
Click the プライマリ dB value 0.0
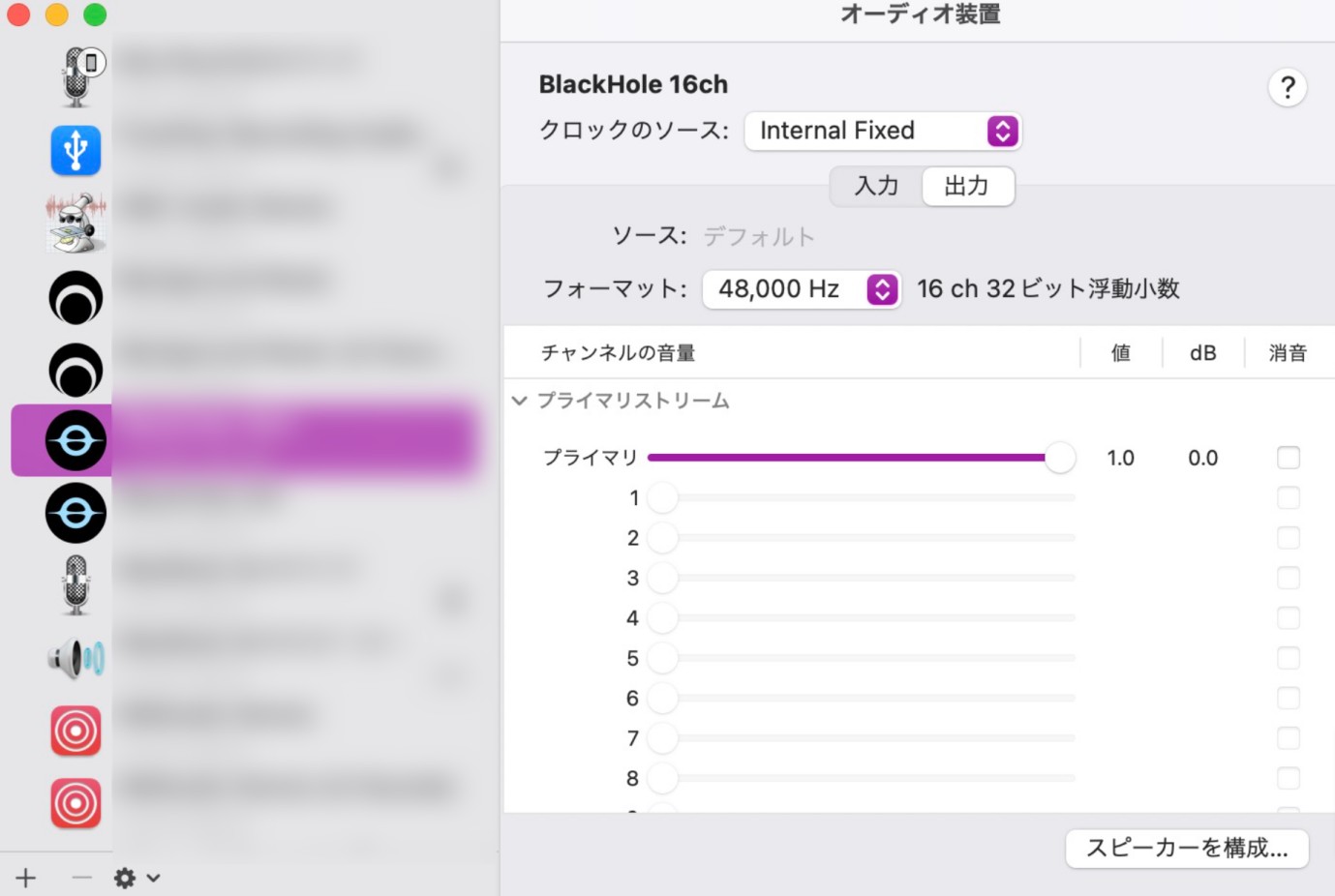(1203, 458)
